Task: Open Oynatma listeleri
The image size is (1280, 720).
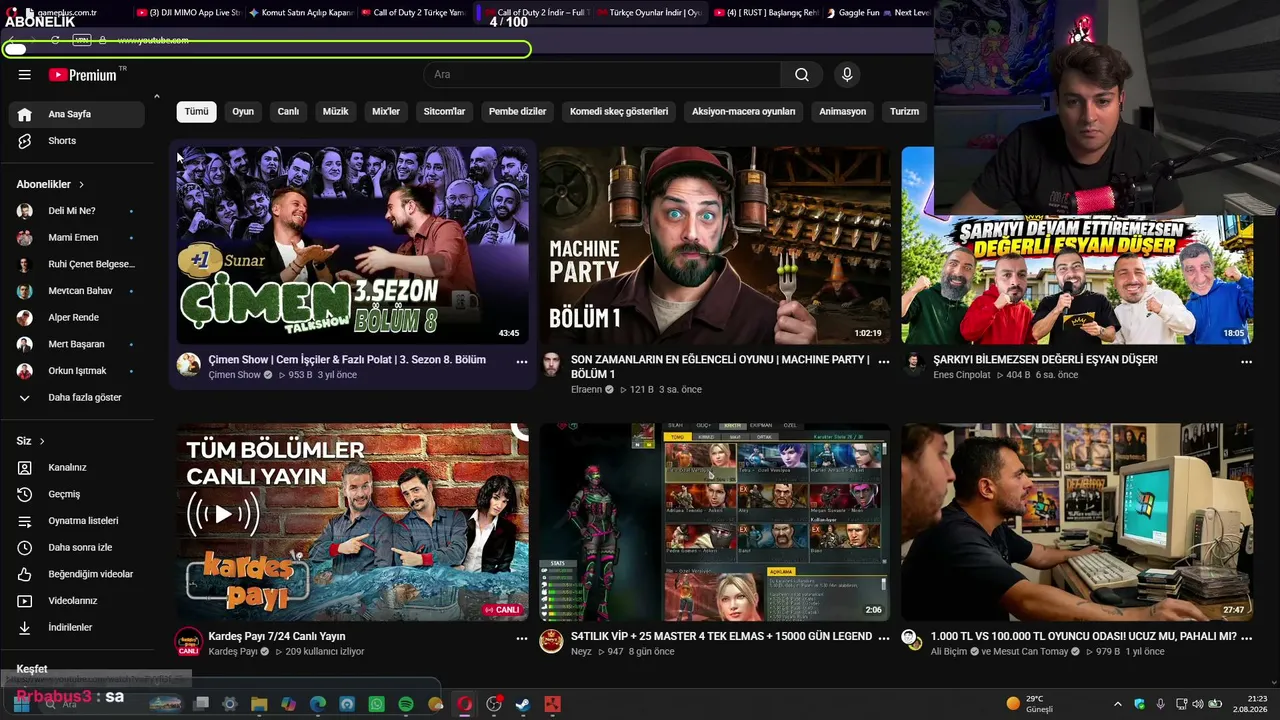Action: [x=76, y=521]
